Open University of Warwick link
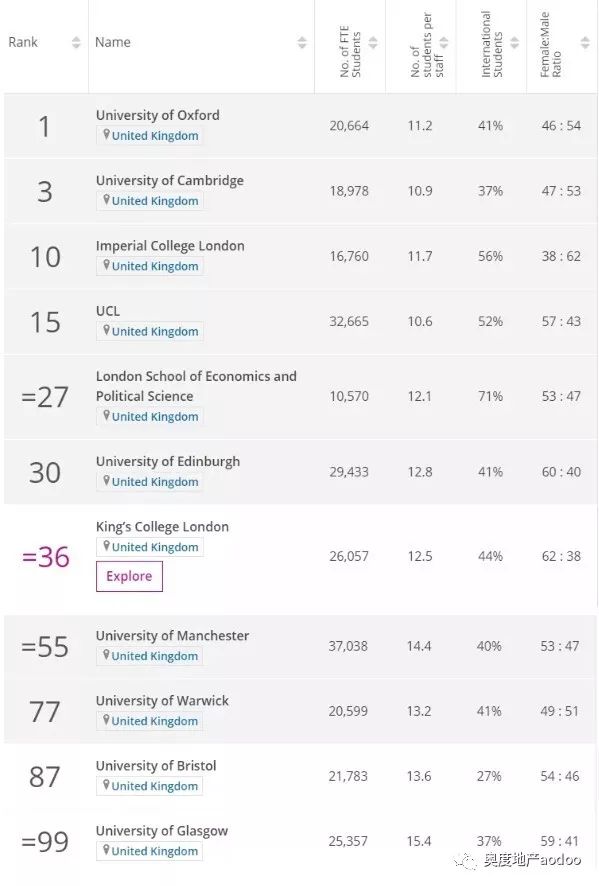The image size is (599, 886). pos(162,701)
